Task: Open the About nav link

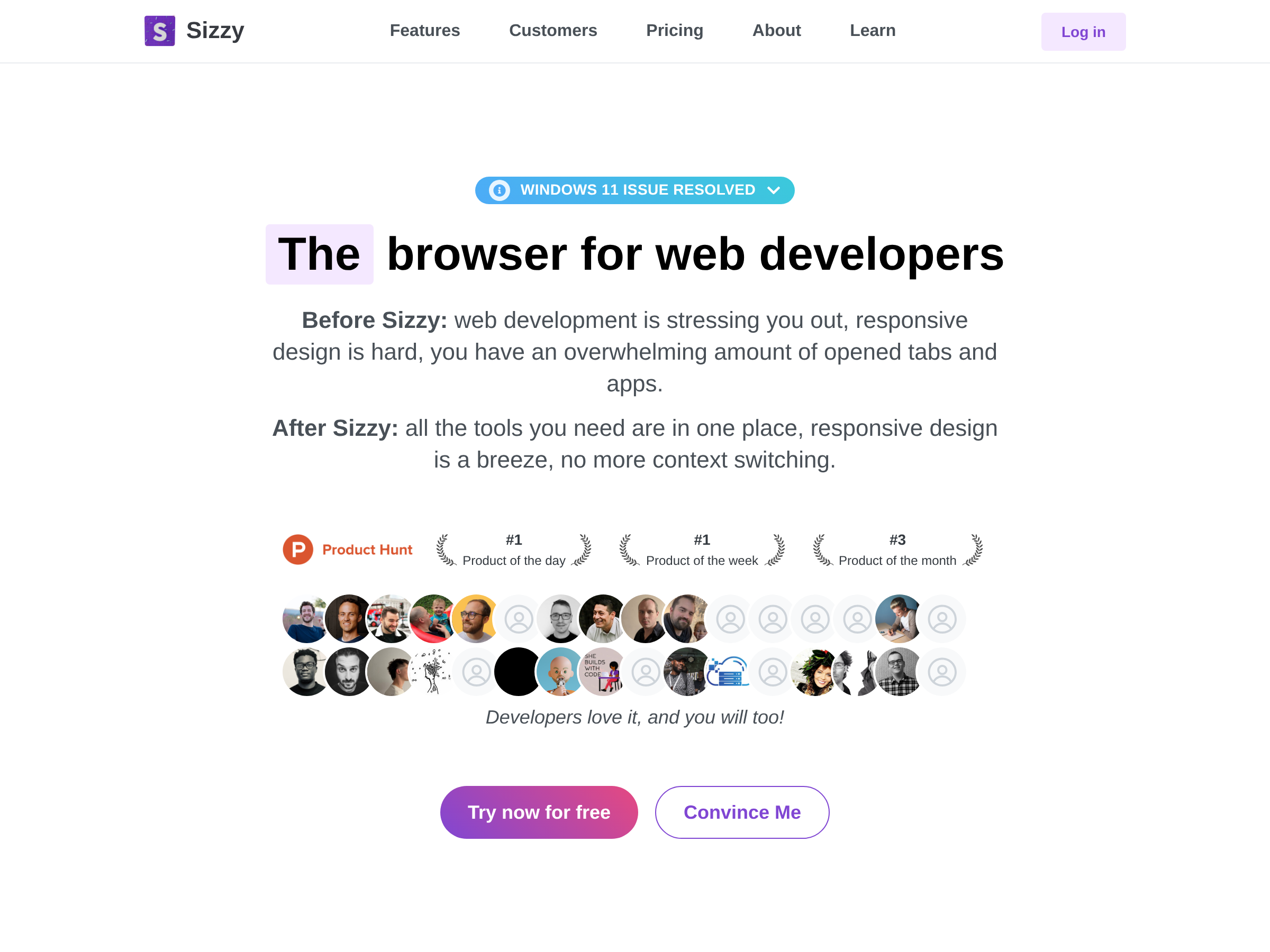Action: [776, 31]
